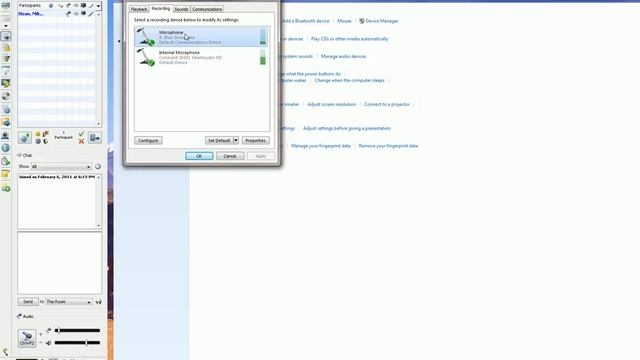Select the Microphone default communications device

tap(202, 37)
